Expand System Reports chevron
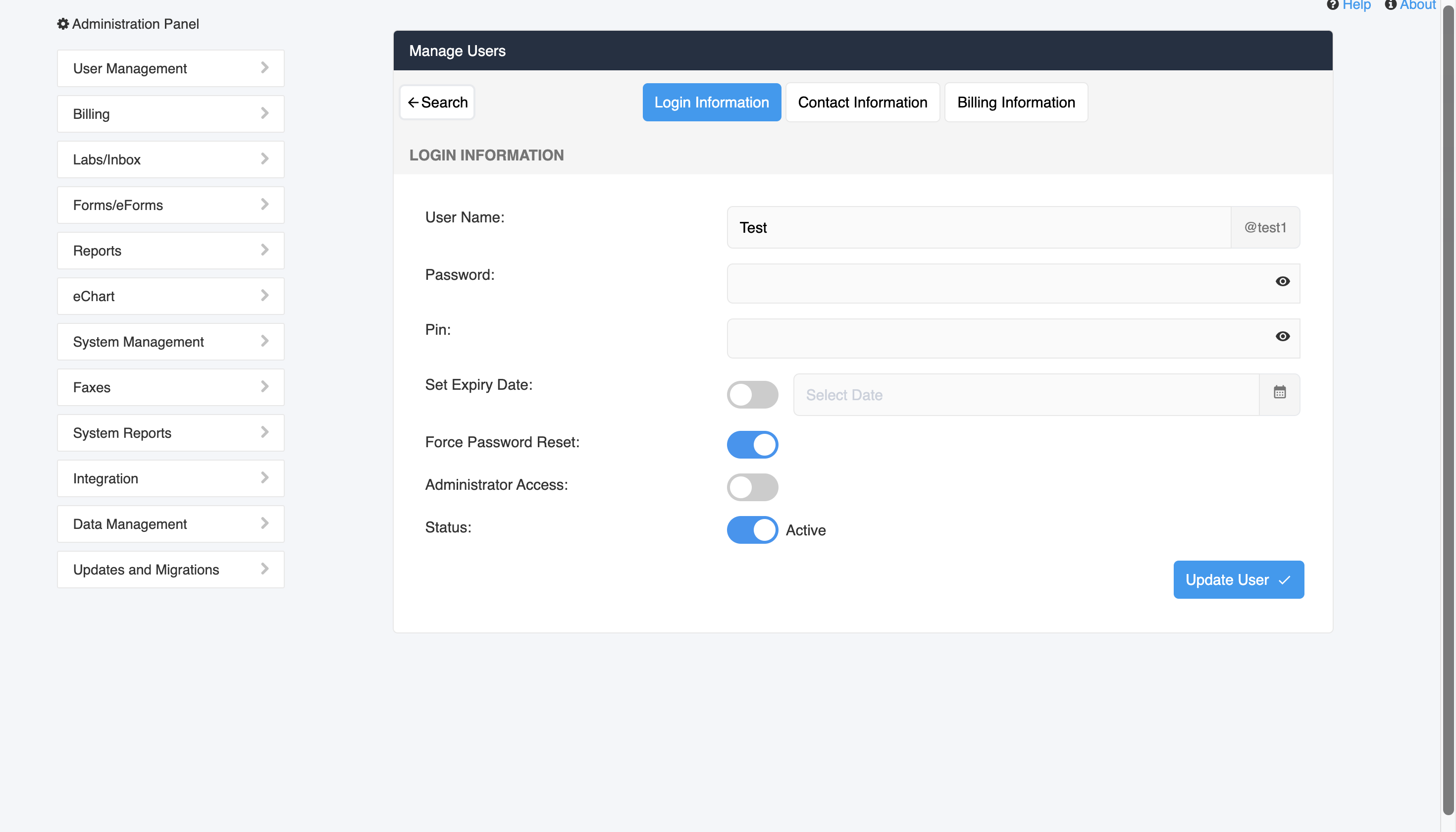This screenshot has height=832, width=1456. coord(264,432)
